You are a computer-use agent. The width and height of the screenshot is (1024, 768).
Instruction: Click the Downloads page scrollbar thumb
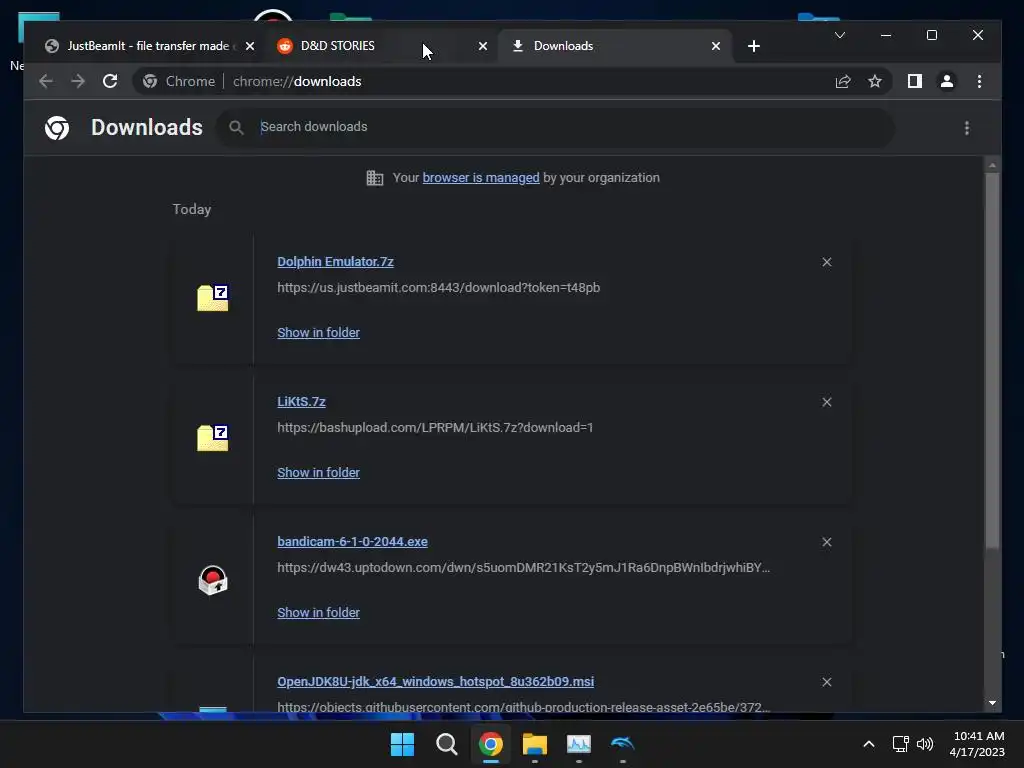pyautogui.click(x=992, y=360)
